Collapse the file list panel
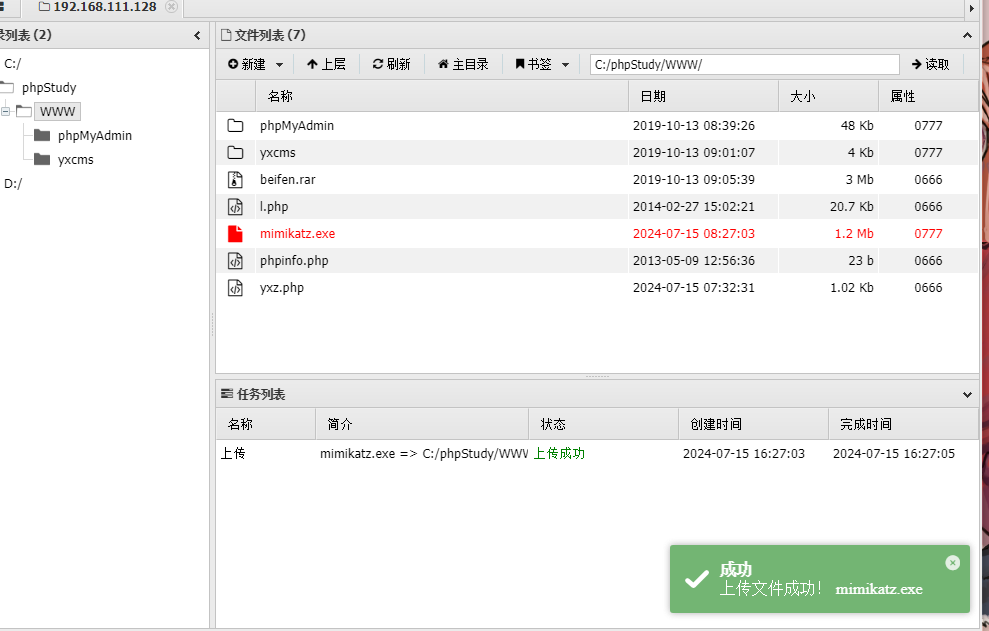 point(967,35)
